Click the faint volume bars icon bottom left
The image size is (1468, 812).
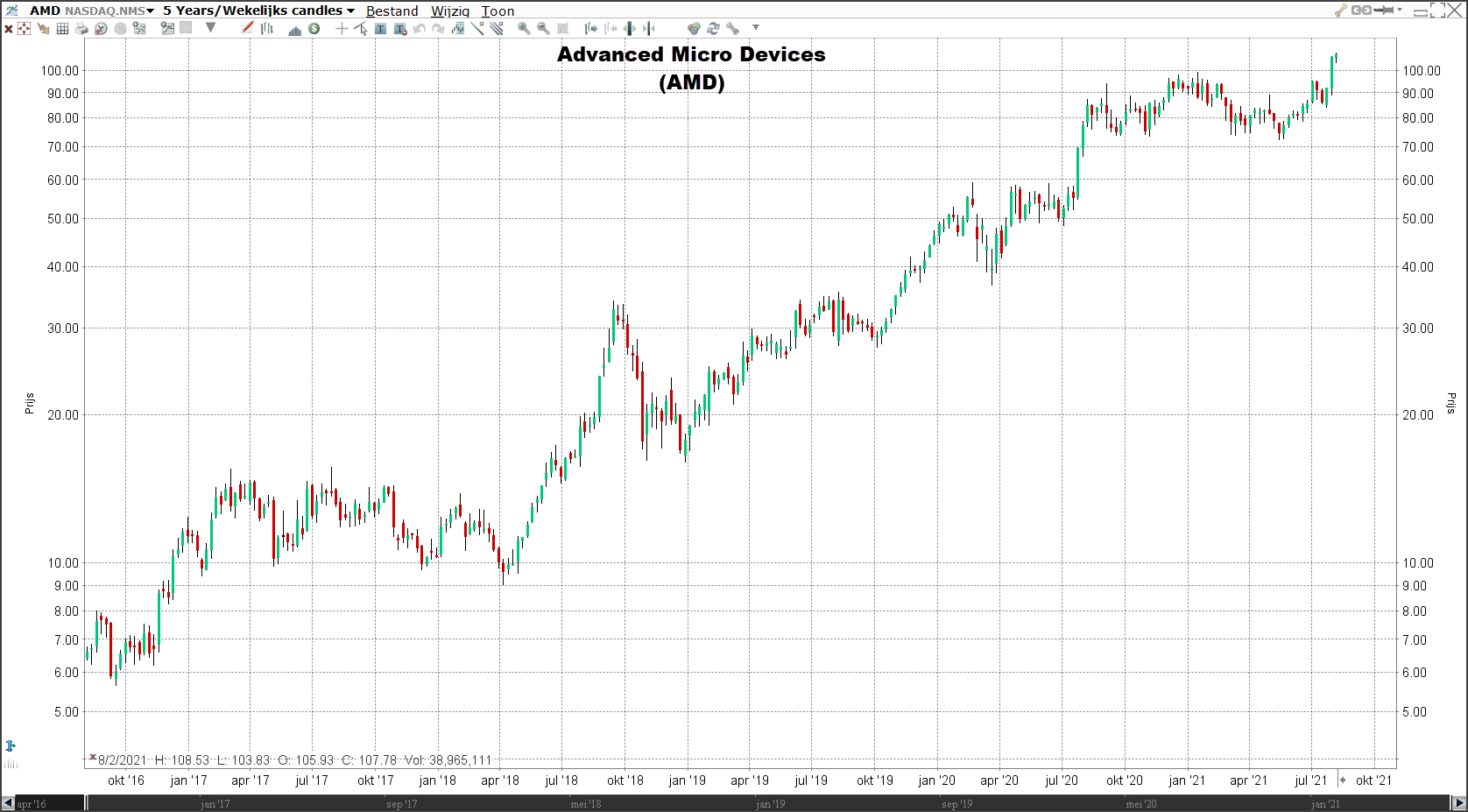tap(11, 765)
